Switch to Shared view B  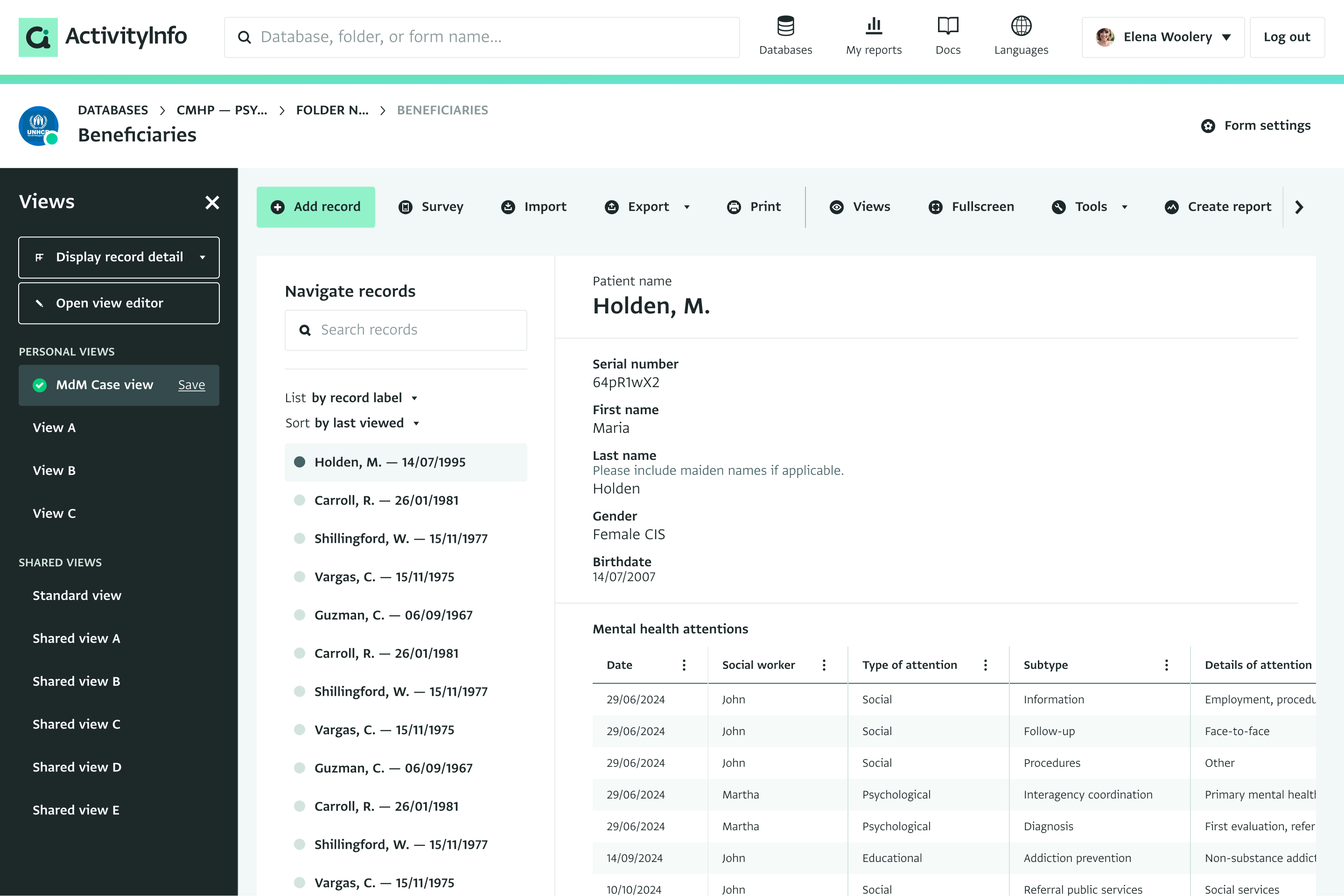click(76, 681)
